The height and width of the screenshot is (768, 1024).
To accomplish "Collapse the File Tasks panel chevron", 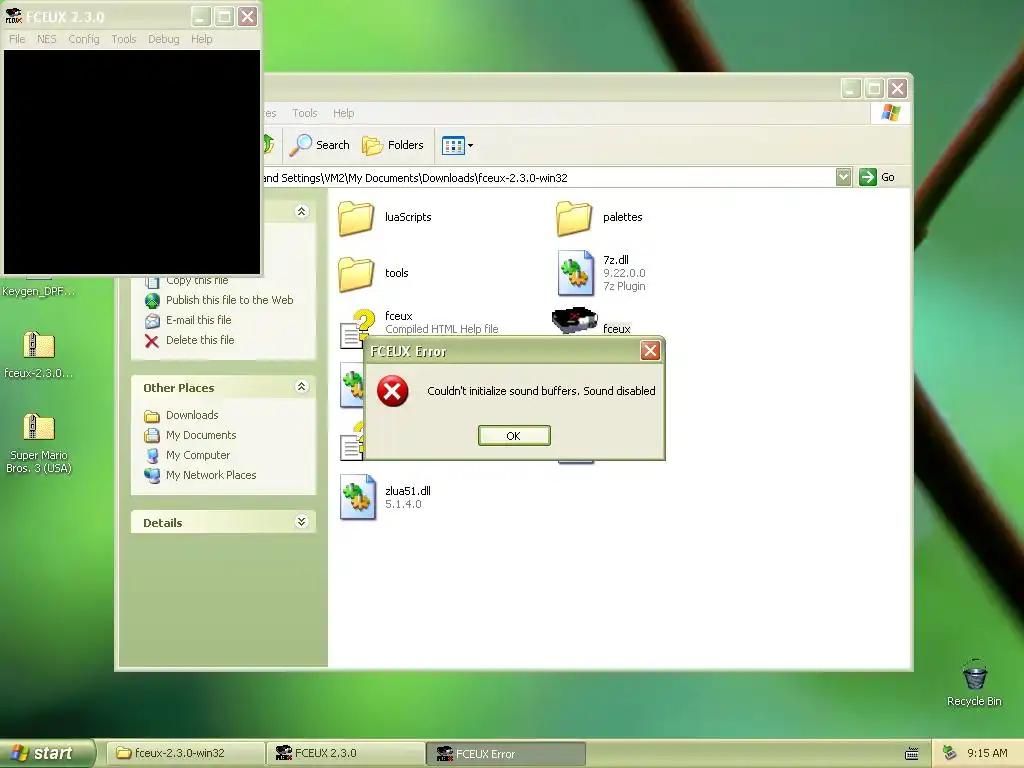I will point(301,212).
